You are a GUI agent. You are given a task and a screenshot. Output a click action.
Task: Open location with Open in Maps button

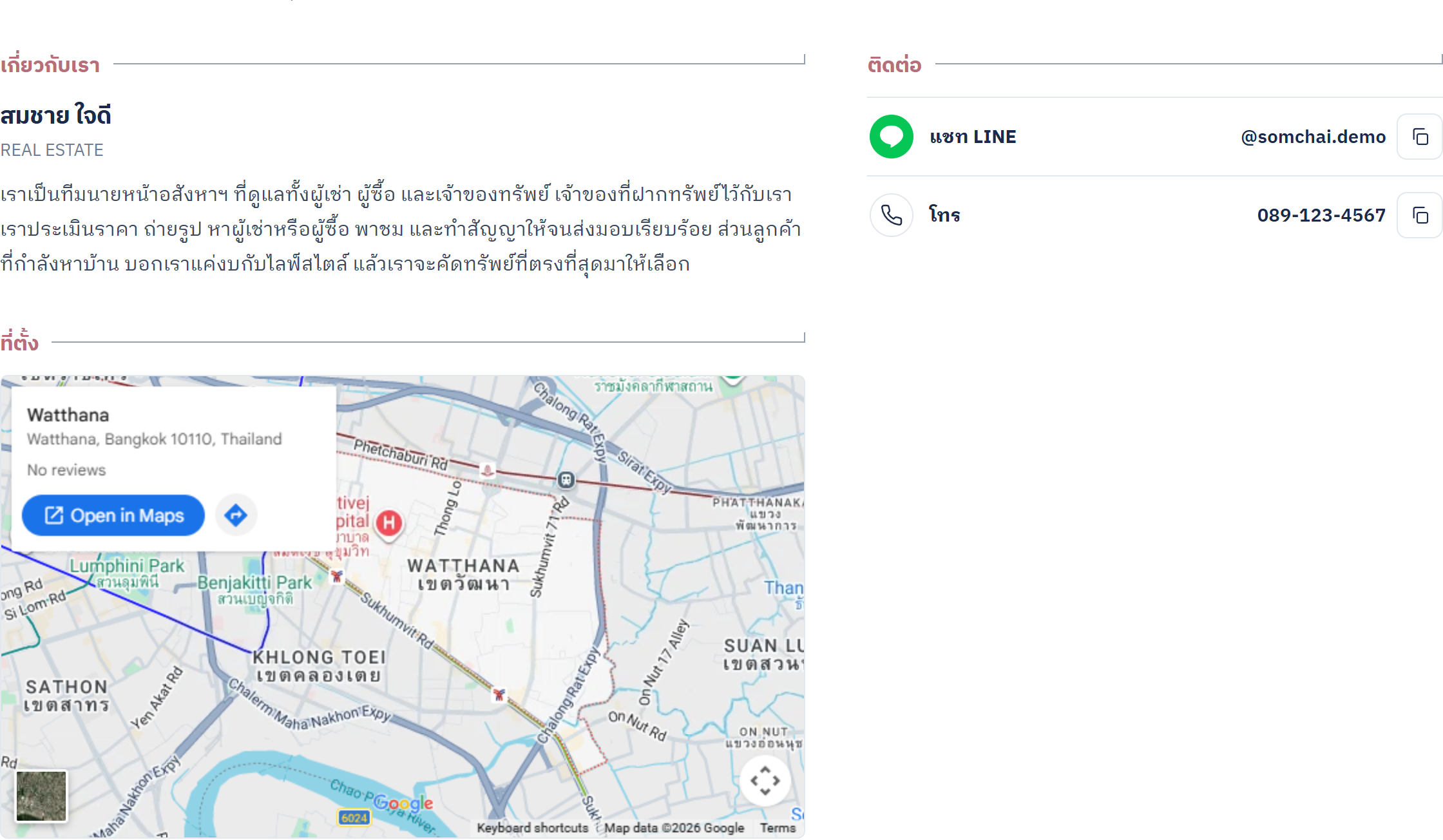tap(113, 515)
